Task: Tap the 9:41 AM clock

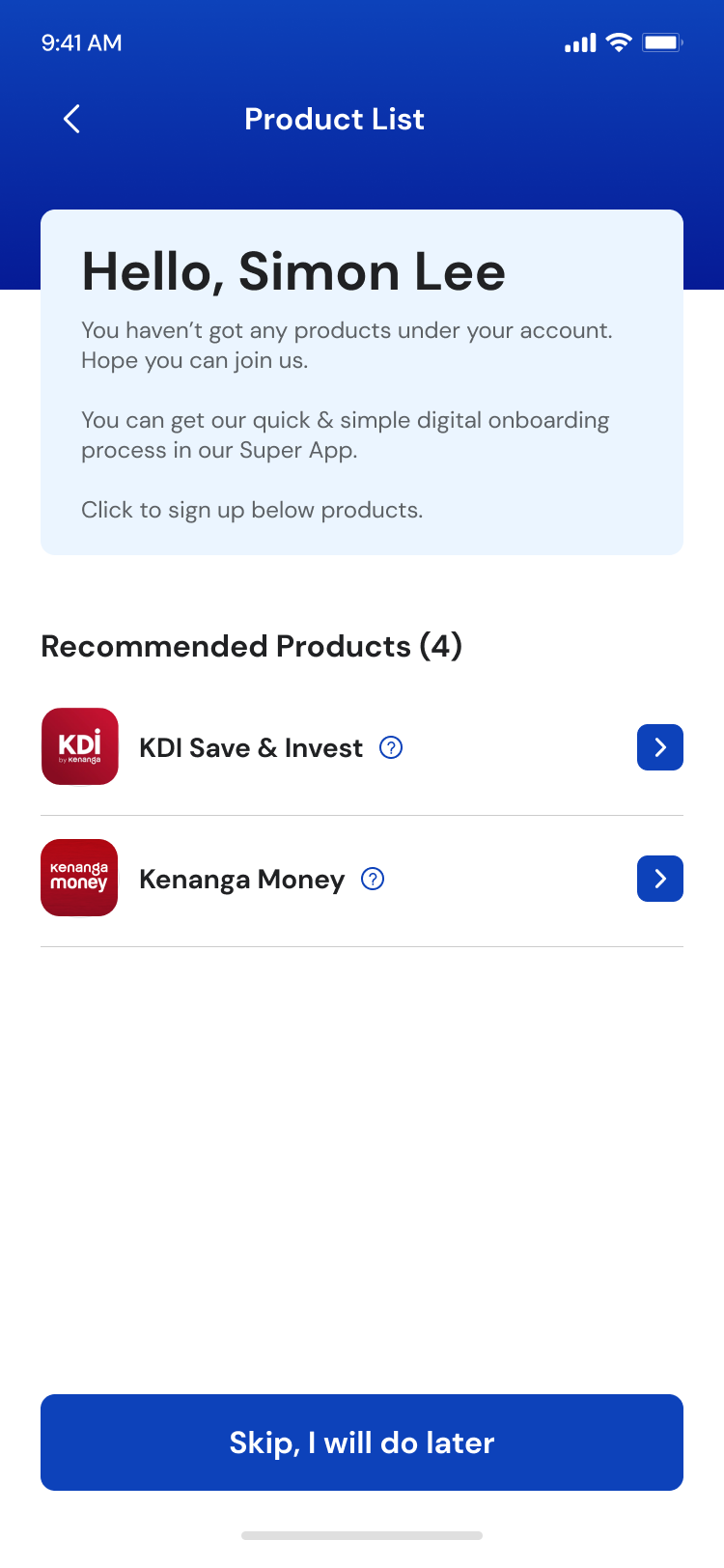Action: coord(82,42)
